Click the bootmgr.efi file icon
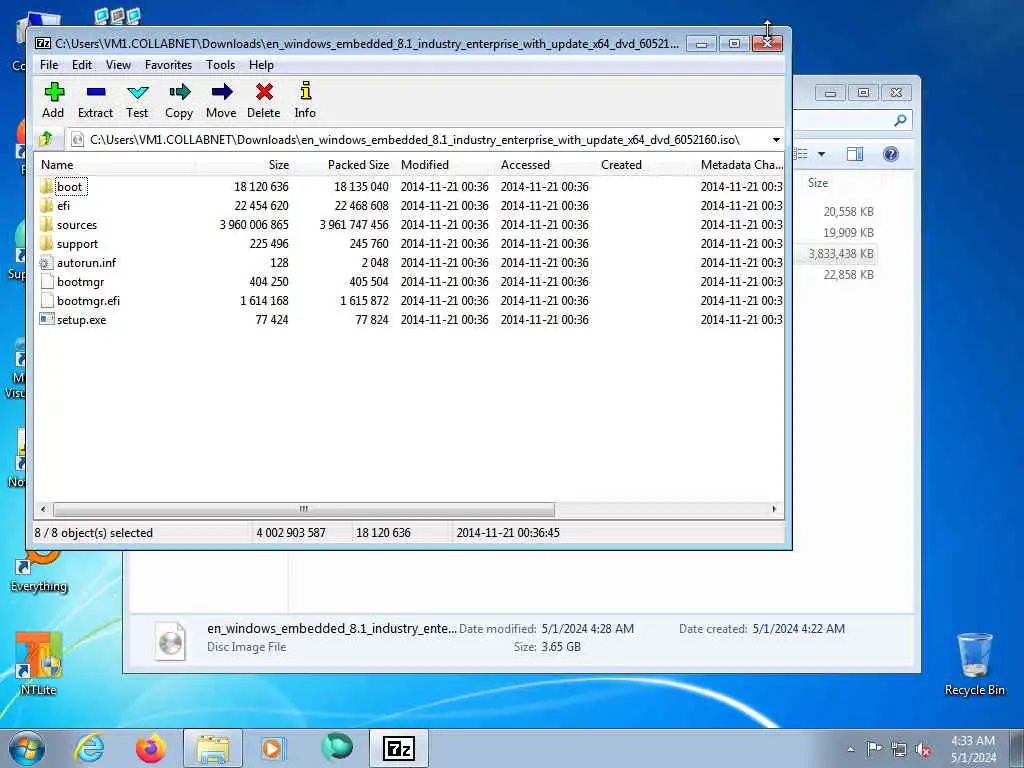 coord(46,300)
